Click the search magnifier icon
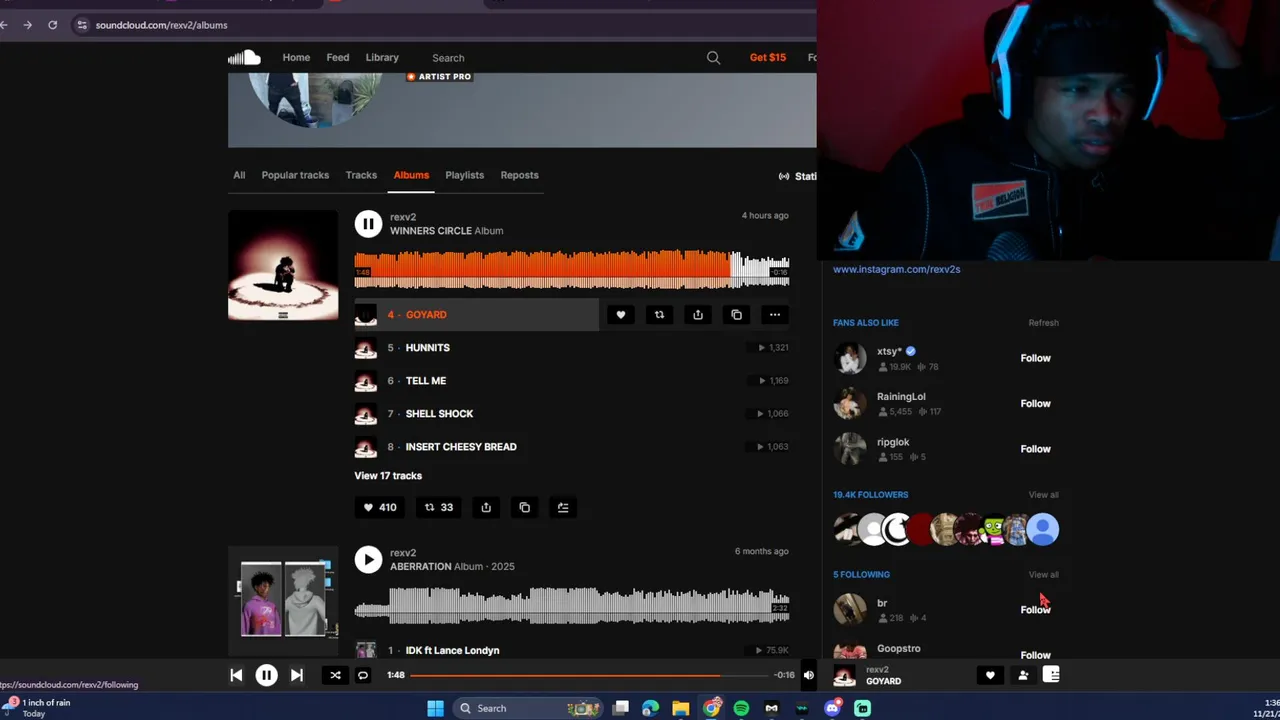 pyautogui.click(x=713, y=58)
